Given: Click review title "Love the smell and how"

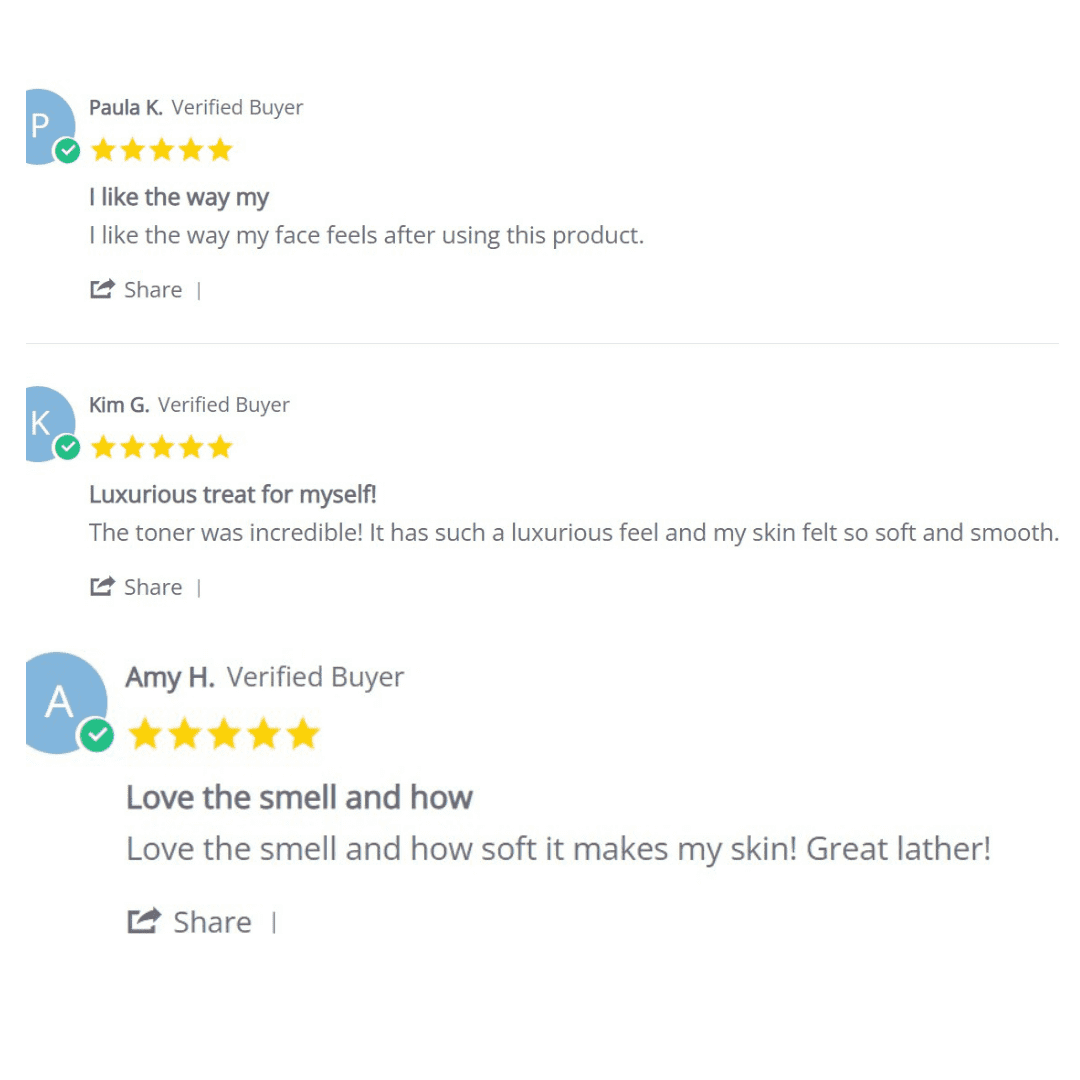Looking at the screenshot, I should [x=299, y=797].
